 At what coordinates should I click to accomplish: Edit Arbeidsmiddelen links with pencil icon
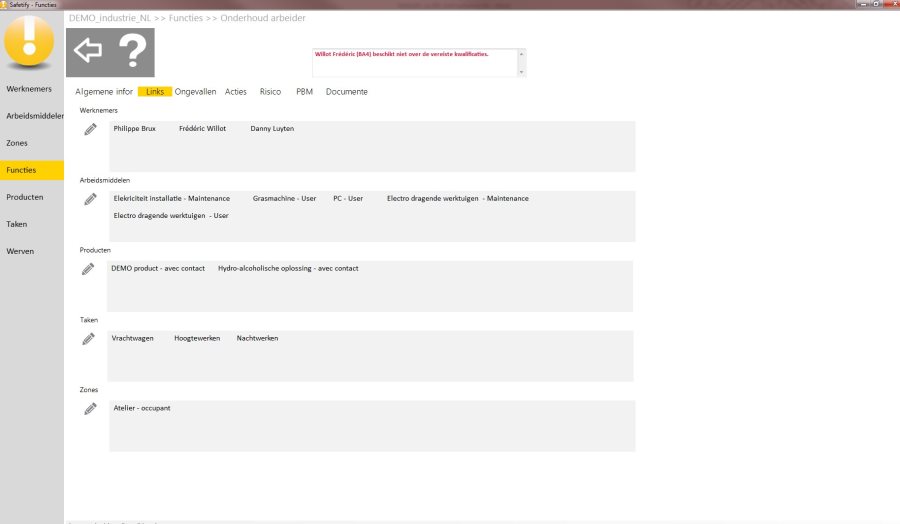tap(90, 199)
